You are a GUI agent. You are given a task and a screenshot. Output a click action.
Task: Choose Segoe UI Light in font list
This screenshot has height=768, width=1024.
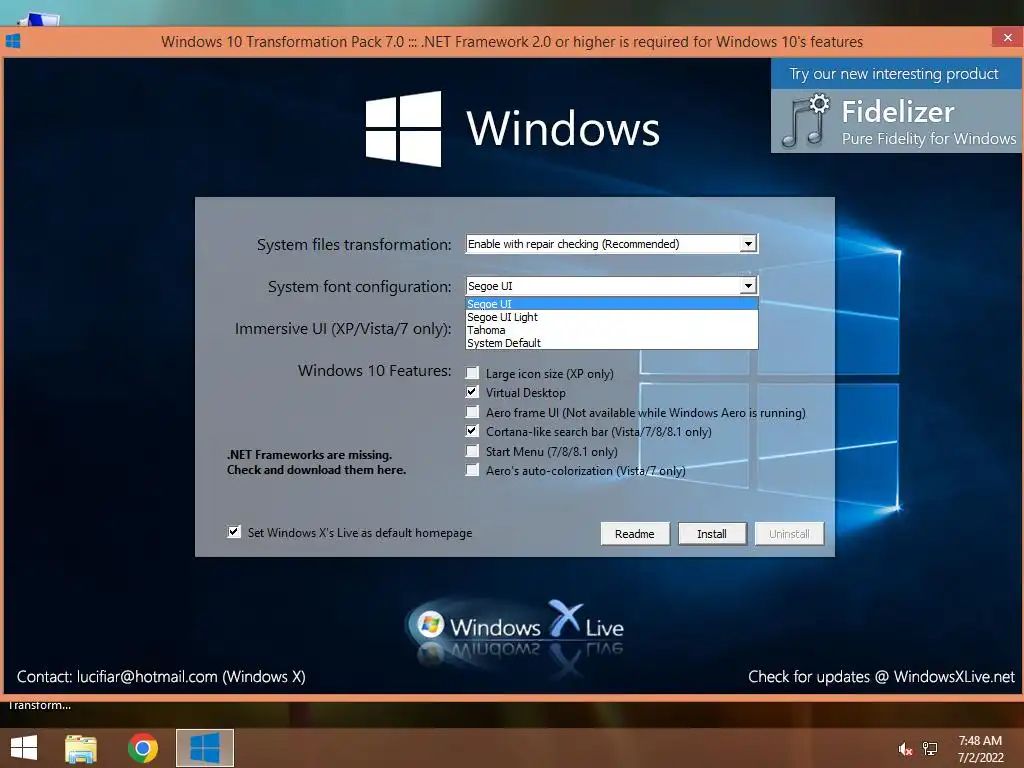611,317
